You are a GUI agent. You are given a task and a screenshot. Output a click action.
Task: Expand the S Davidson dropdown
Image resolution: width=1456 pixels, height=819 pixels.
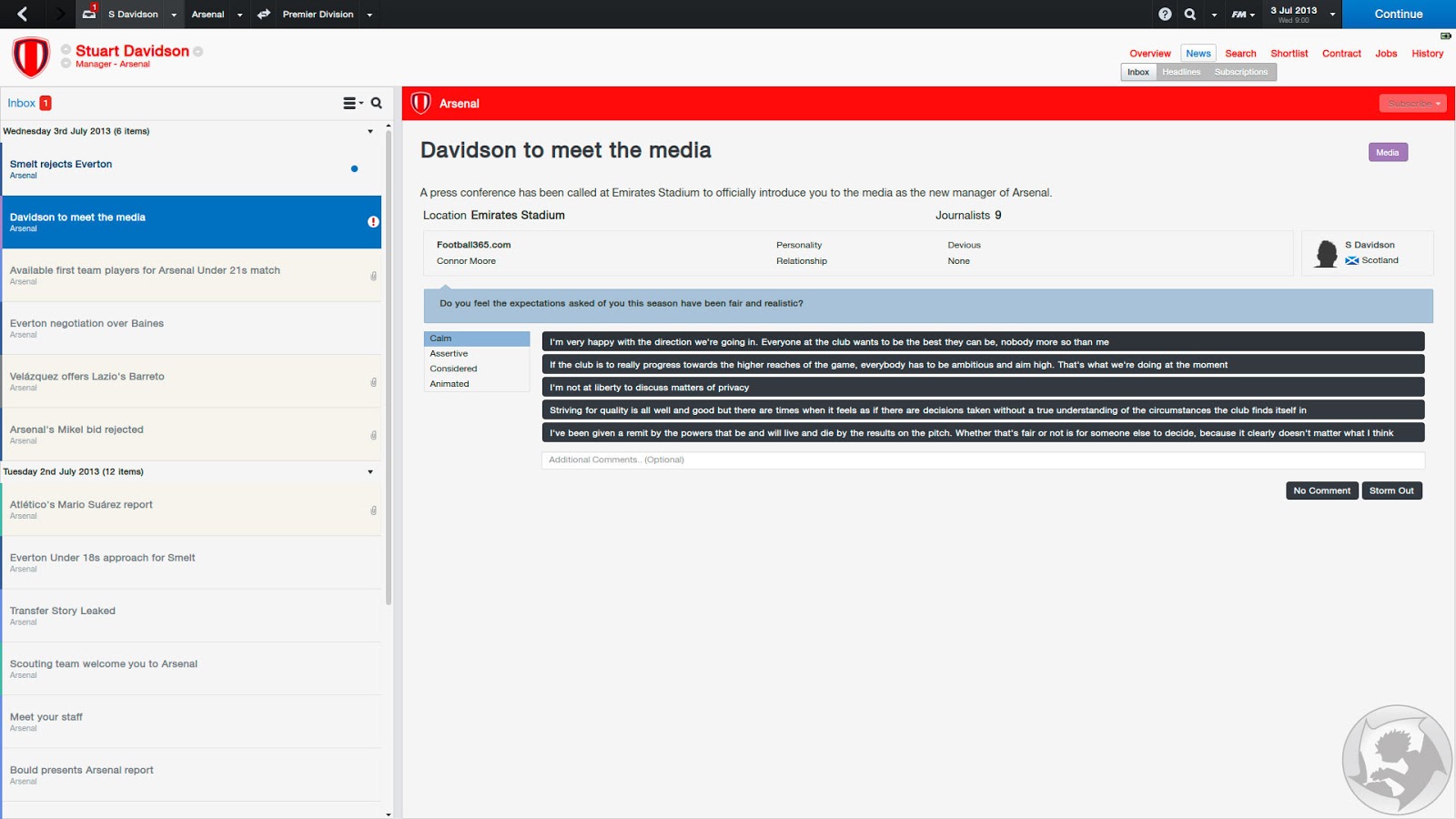tap(174, 15)
